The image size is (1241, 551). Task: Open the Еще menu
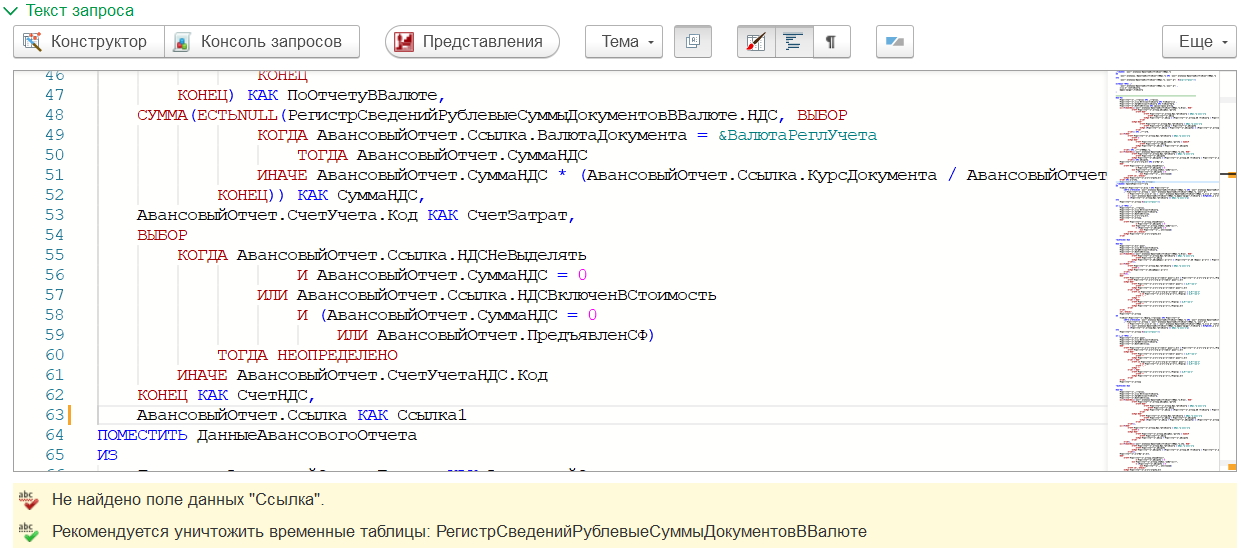pos(1199,42)
